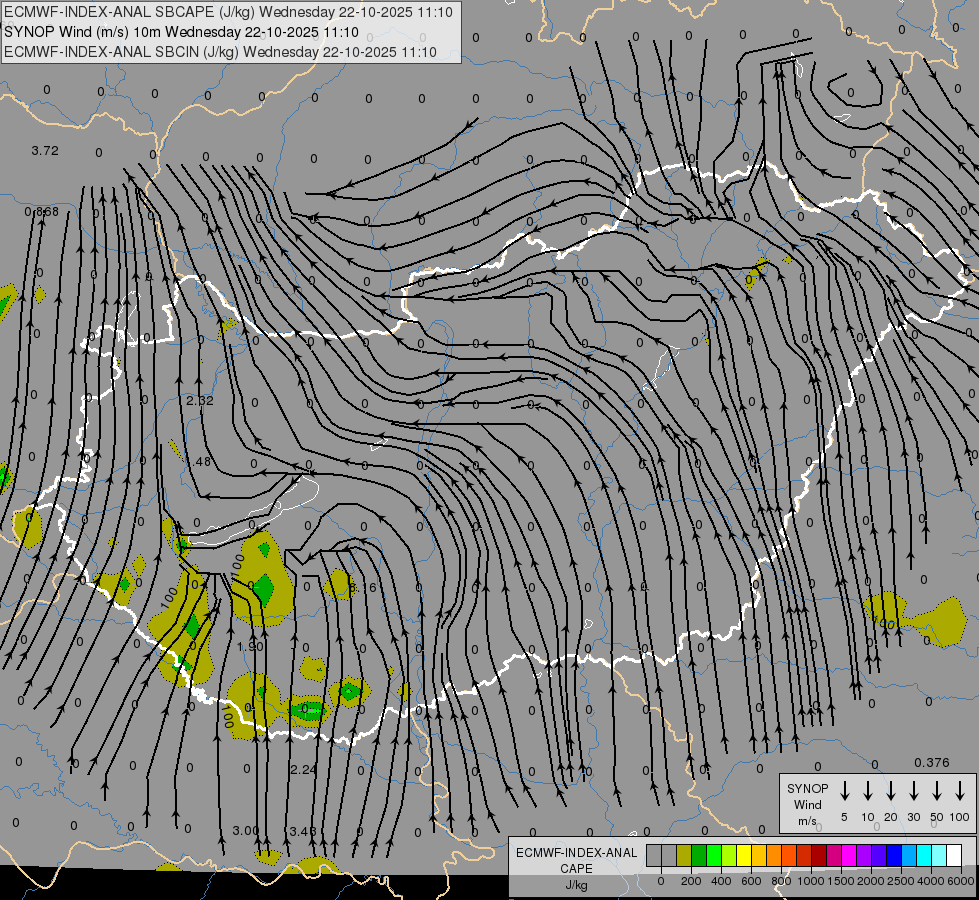Pick the yellow-green 400 CAPE swatch

(x=729, y=855)
